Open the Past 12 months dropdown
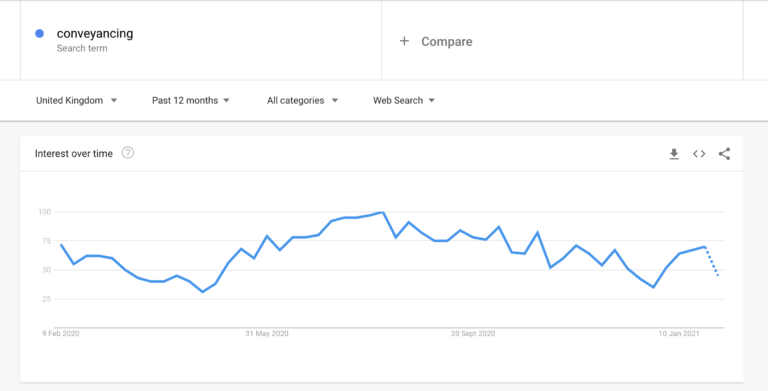 [191, 100]
